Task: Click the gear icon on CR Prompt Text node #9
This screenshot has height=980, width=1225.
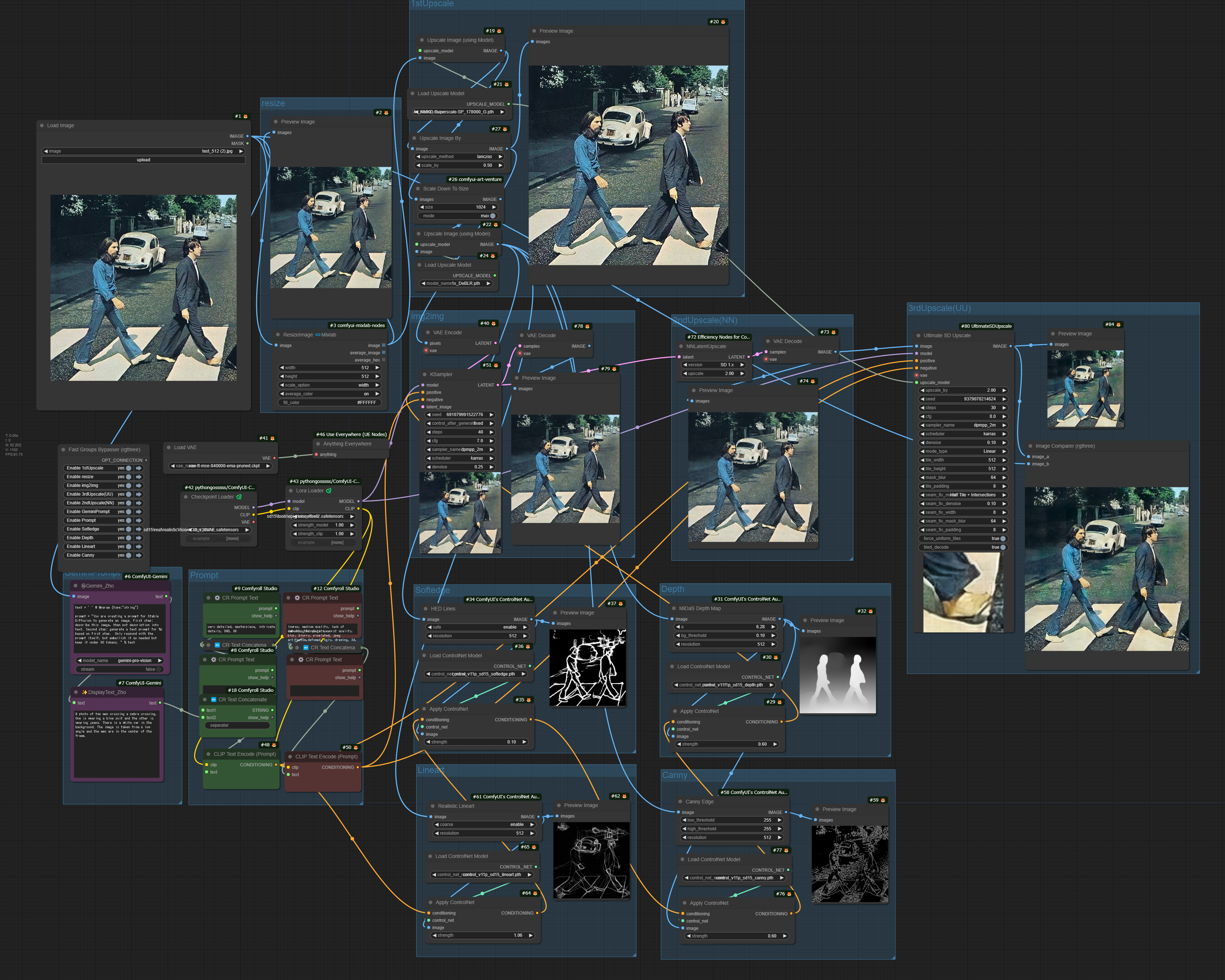Action: 217,598
